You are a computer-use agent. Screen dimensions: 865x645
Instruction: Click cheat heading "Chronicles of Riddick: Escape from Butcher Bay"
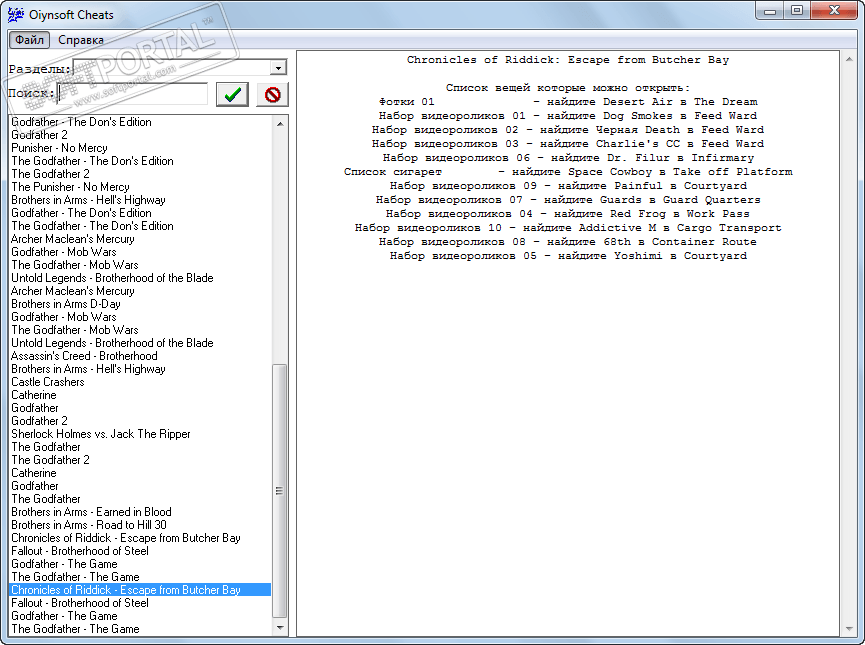(568, 60)
